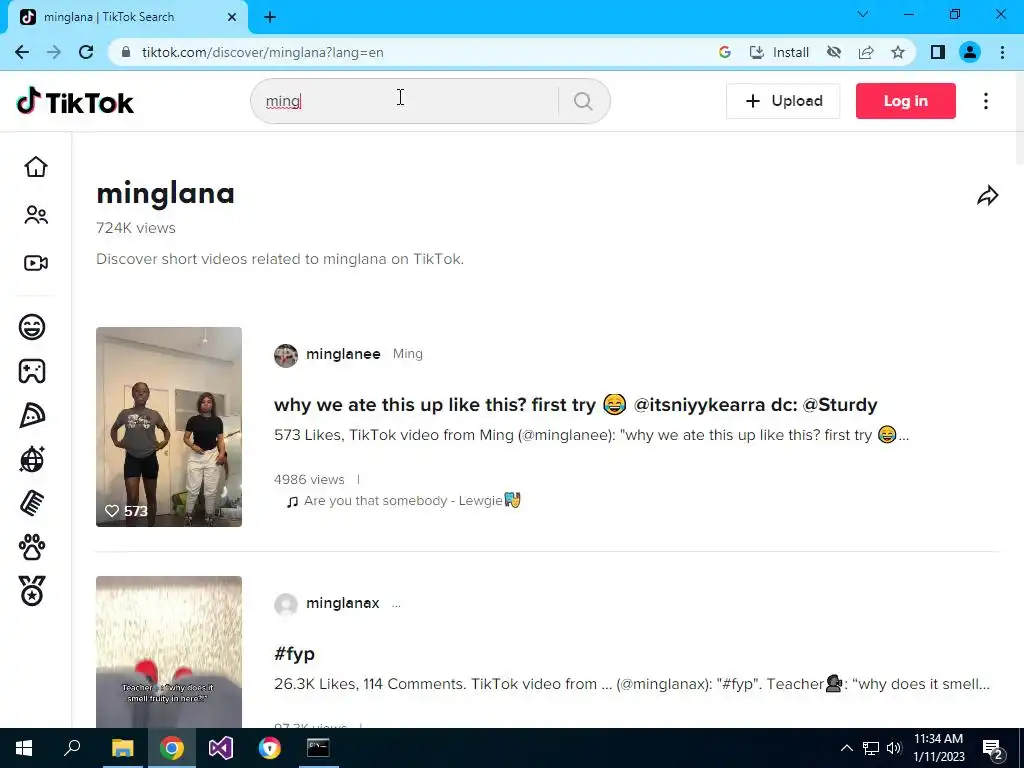Click the Log in button

tap(905, 101)
